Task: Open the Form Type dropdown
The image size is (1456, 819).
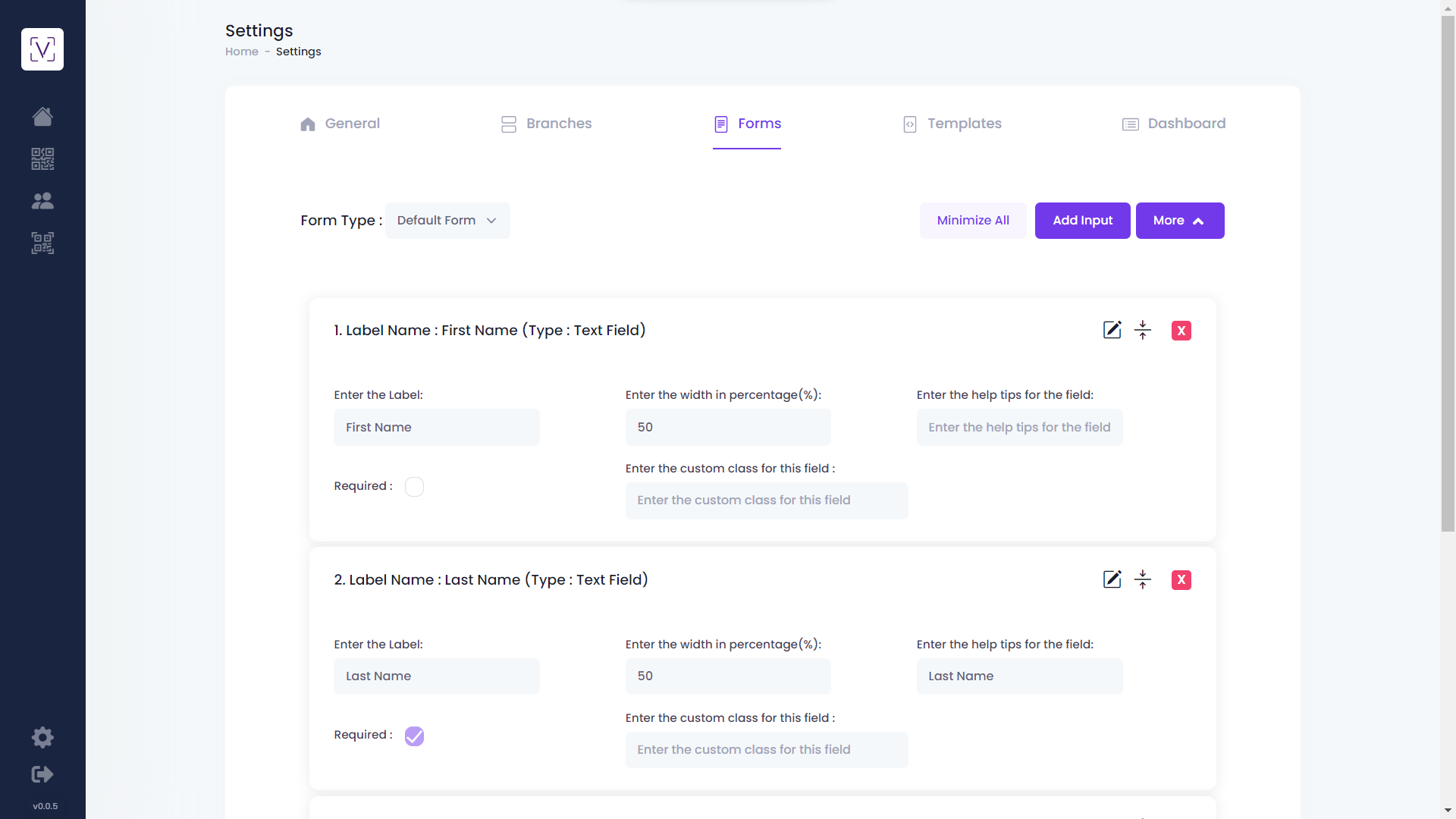Action: pos(447,221)
